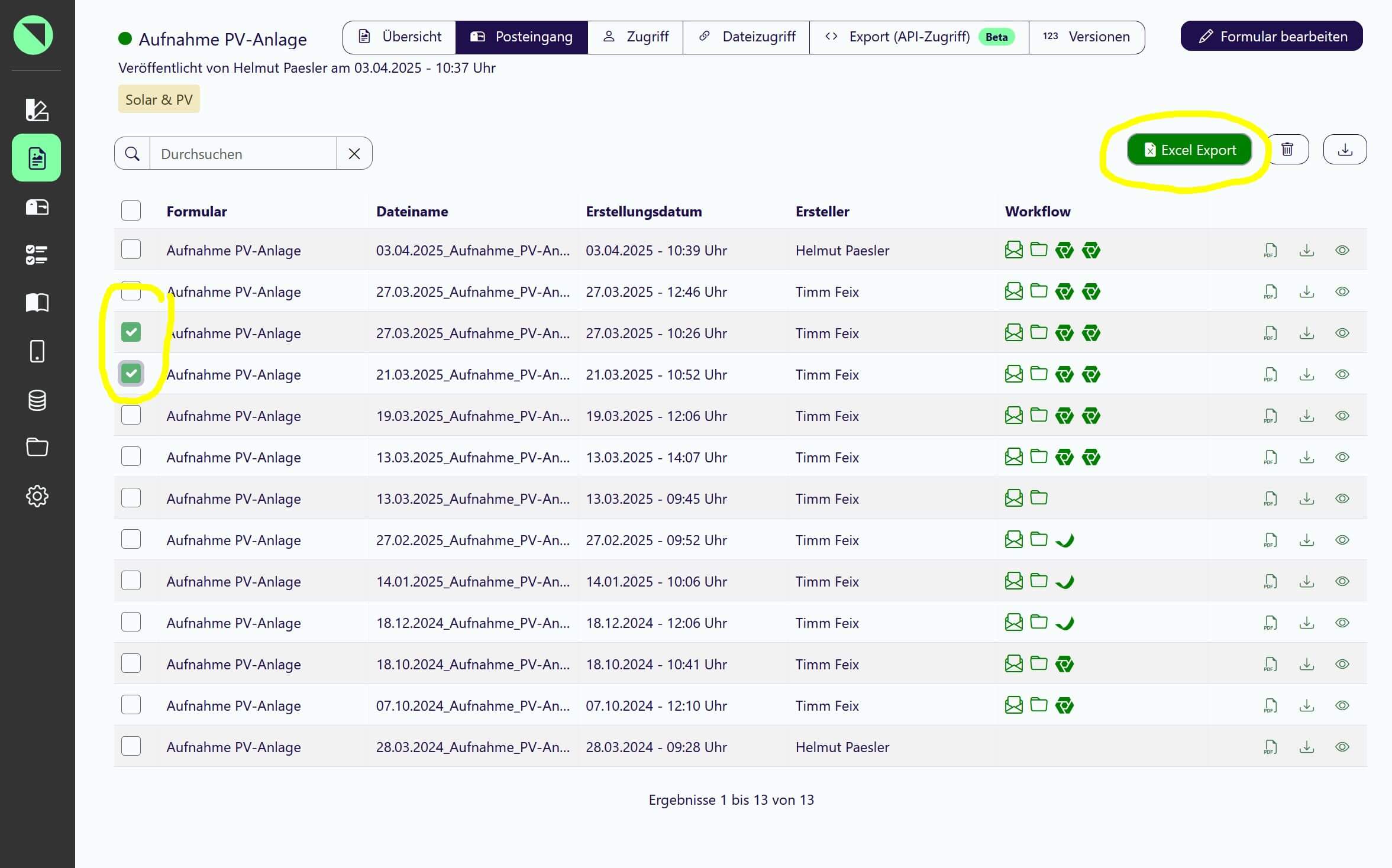Open settings gear in sidebar
Viewport: 1392px width, 868px height.
(x=37, y=496)
